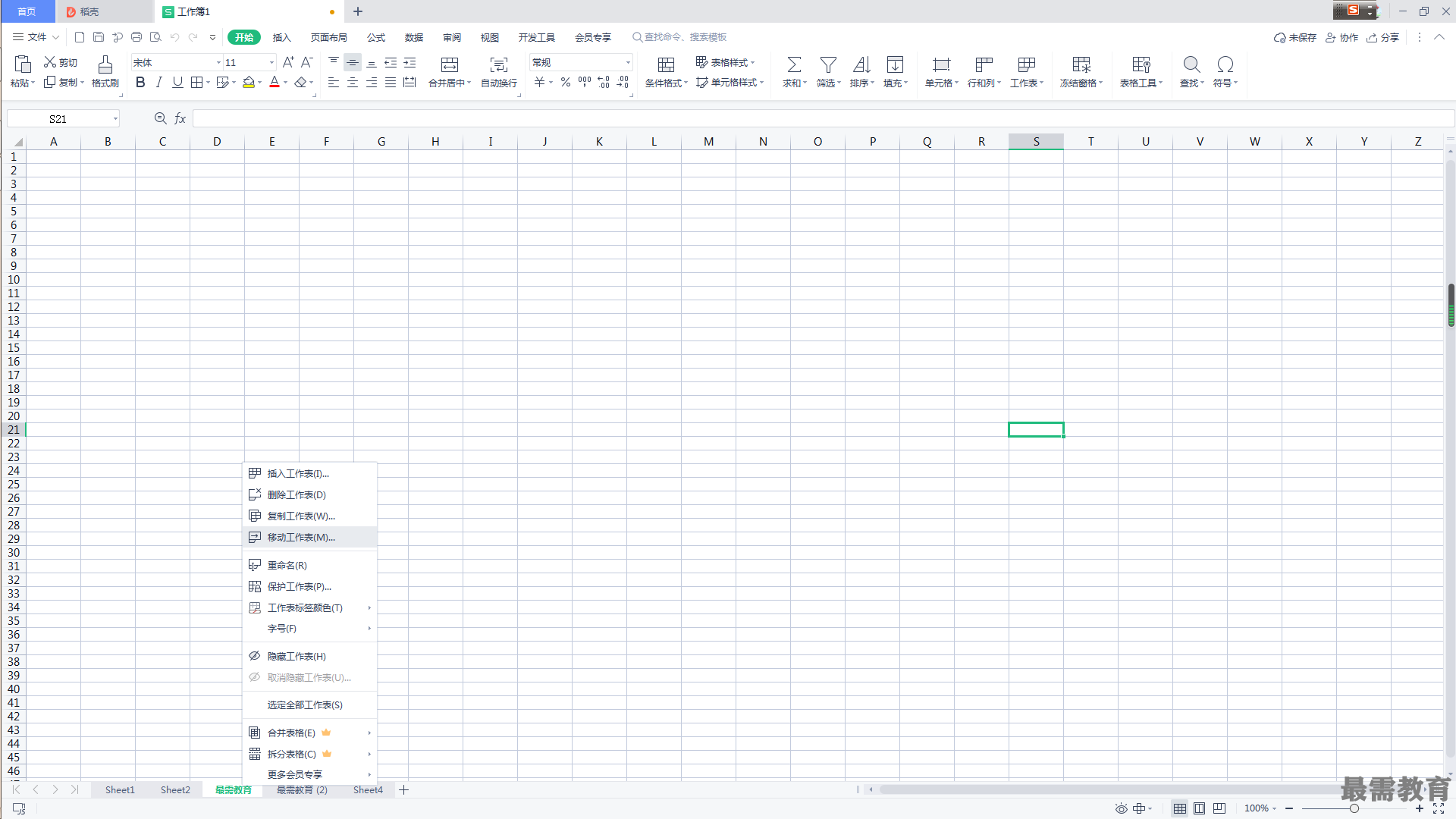Click the 未保存 status button

click(1295, 37)
